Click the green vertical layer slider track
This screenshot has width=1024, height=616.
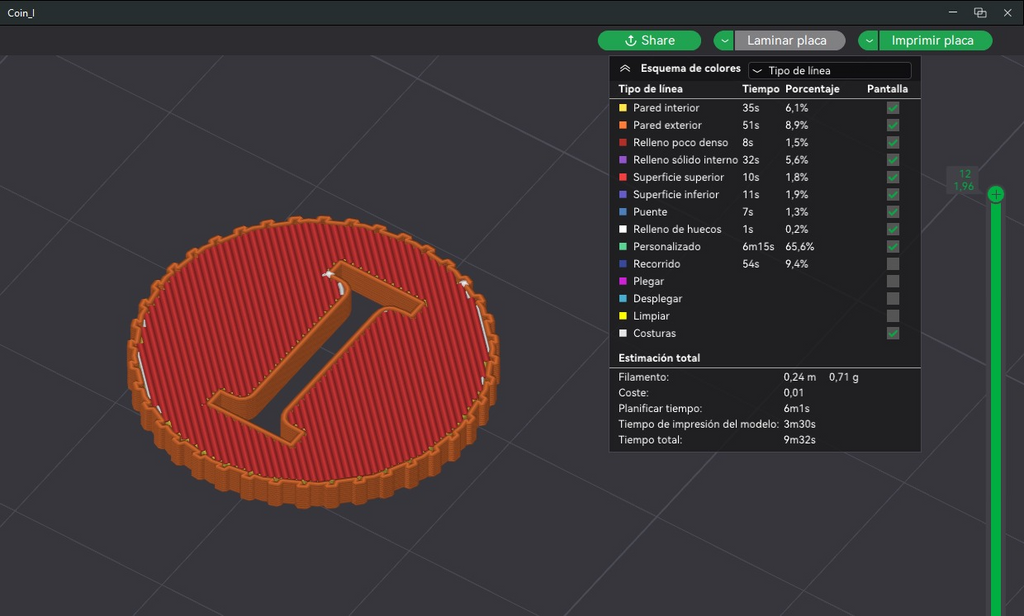coord(995,408)
